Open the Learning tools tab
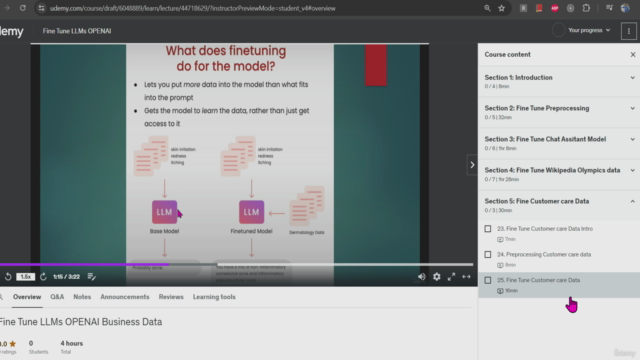Image resolution: width=640 pixels, height=360 pixels. click(x=214, y=297)
